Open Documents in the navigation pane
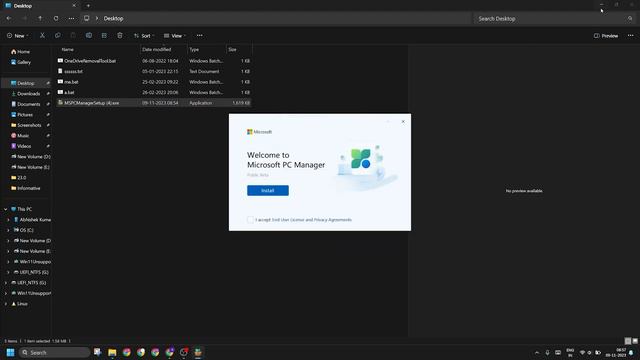This screenshot has height=360, width=640. click(28, 104)
